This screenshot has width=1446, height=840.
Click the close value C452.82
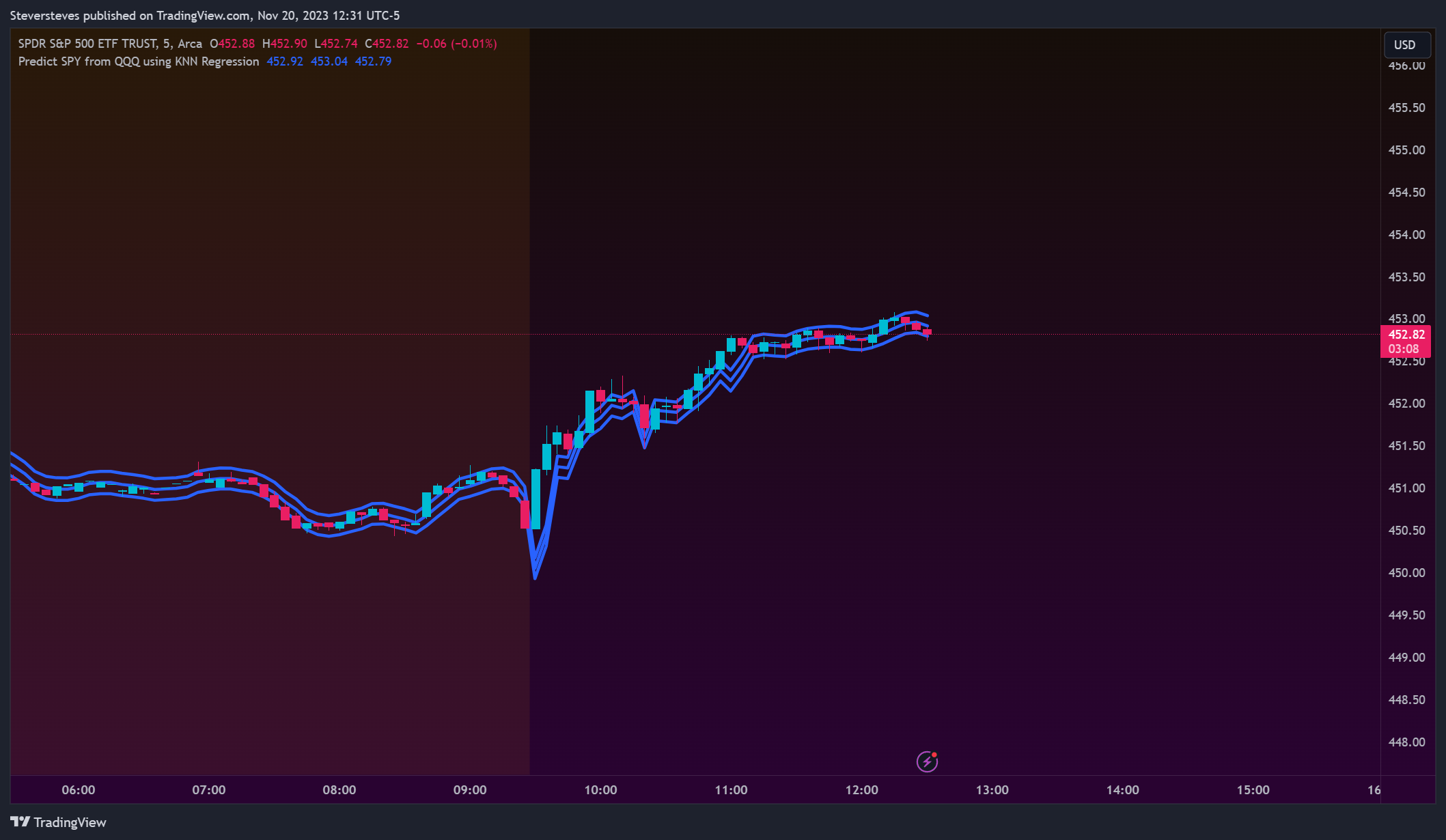387,44
